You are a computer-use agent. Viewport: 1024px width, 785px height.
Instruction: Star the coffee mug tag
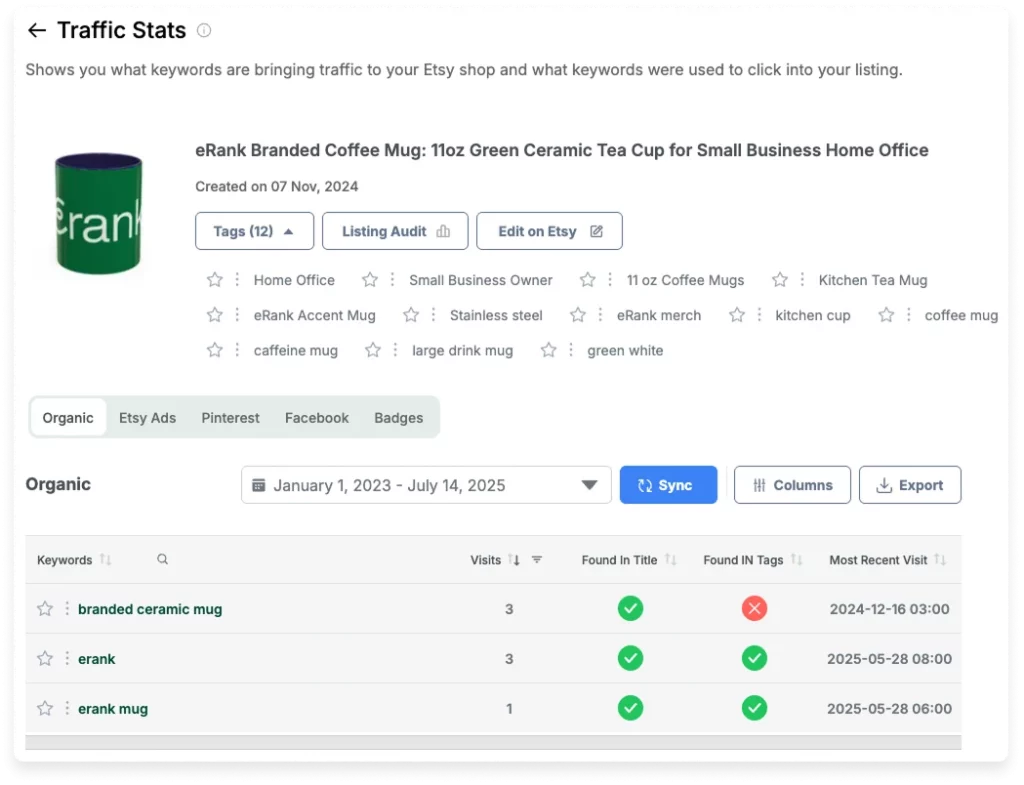(x=886, y=315)
